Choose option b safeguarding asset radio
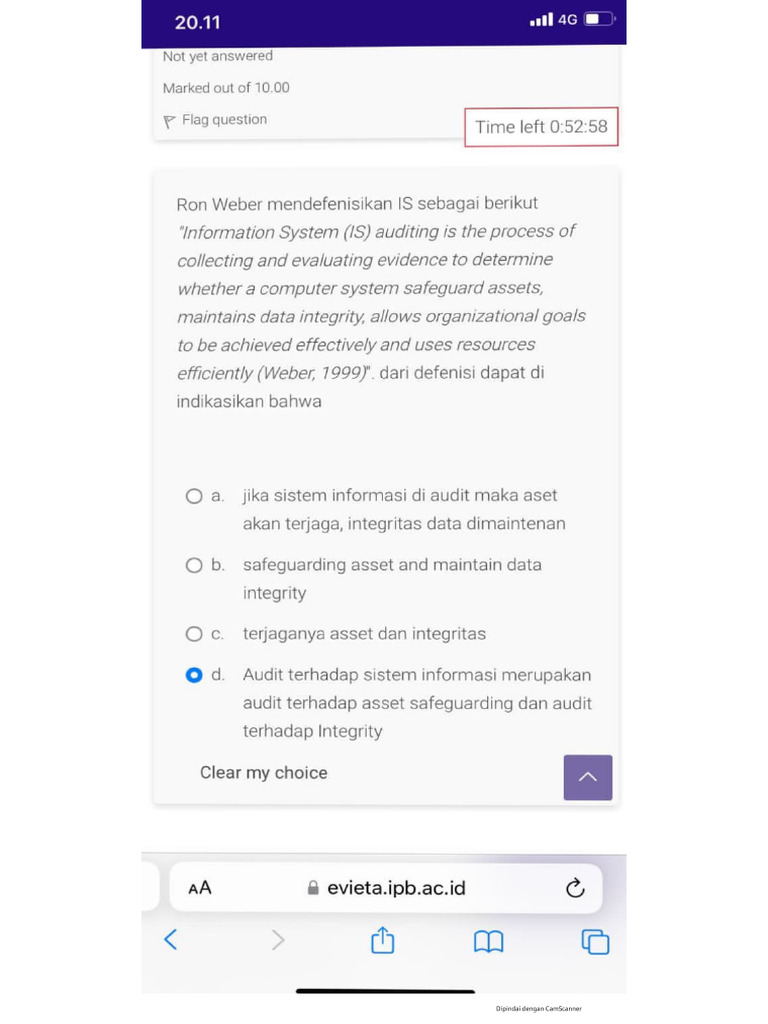Image resolution: width=768 pixels, height=1024 pixels. click(194, 565)
